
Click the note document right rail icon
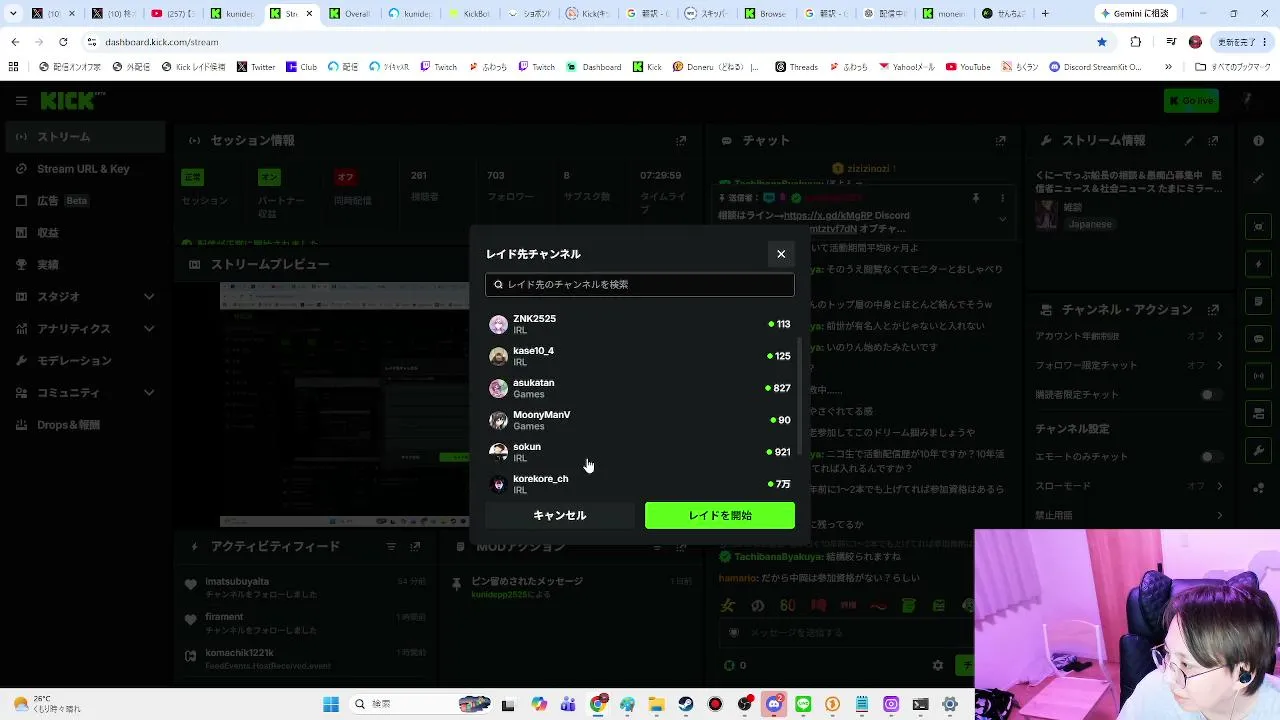pos(1259,302)
